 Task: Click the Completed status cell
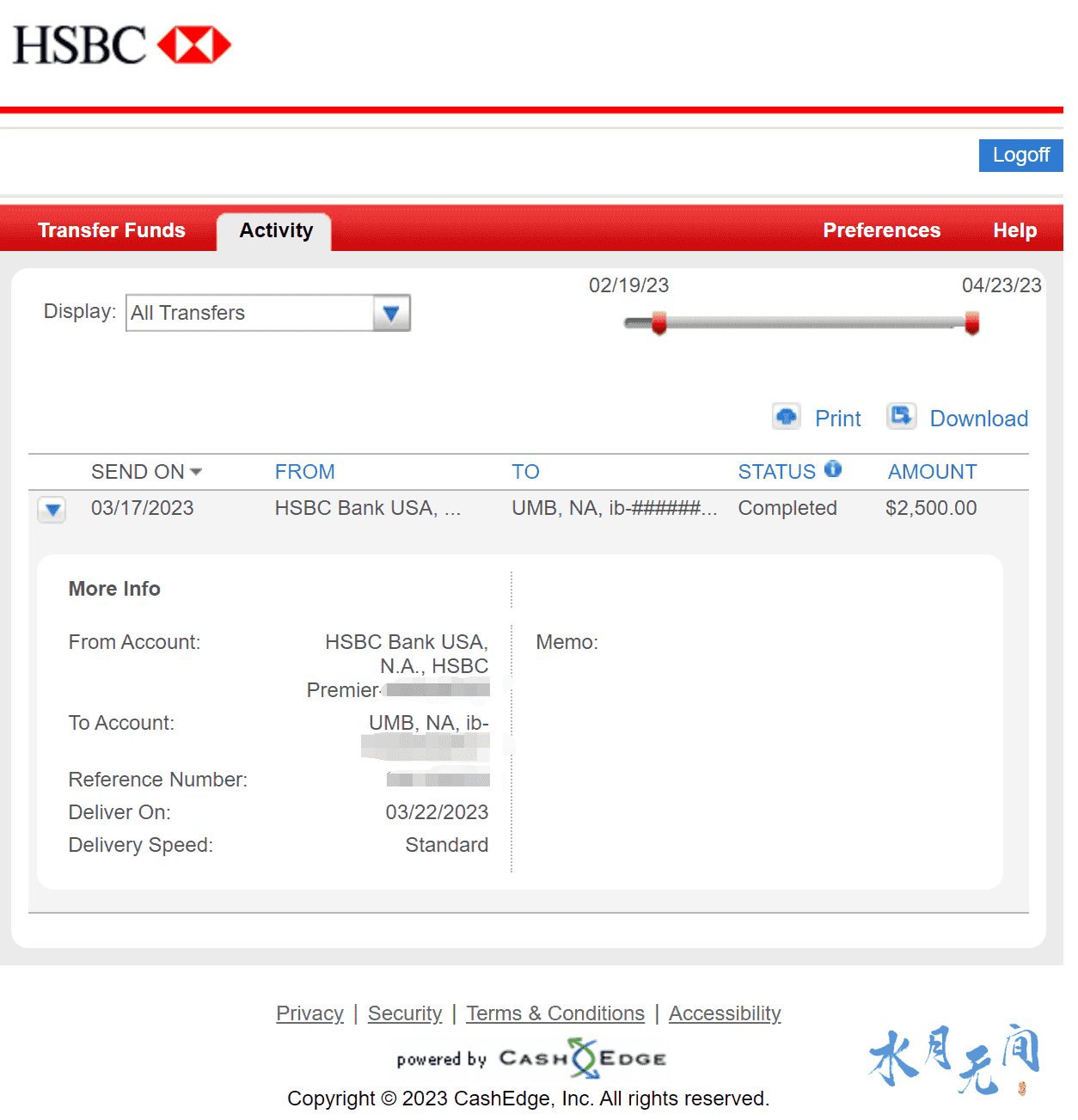pos(787,508)
